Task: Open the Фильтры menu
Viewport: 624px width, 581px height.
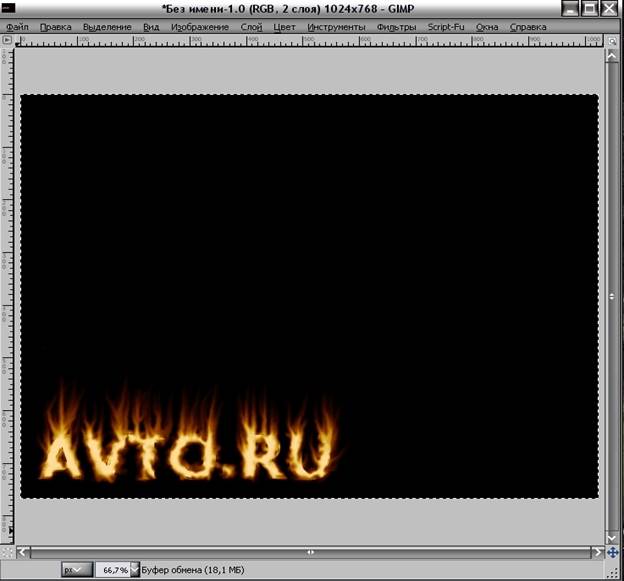Action: click(396, 27)
